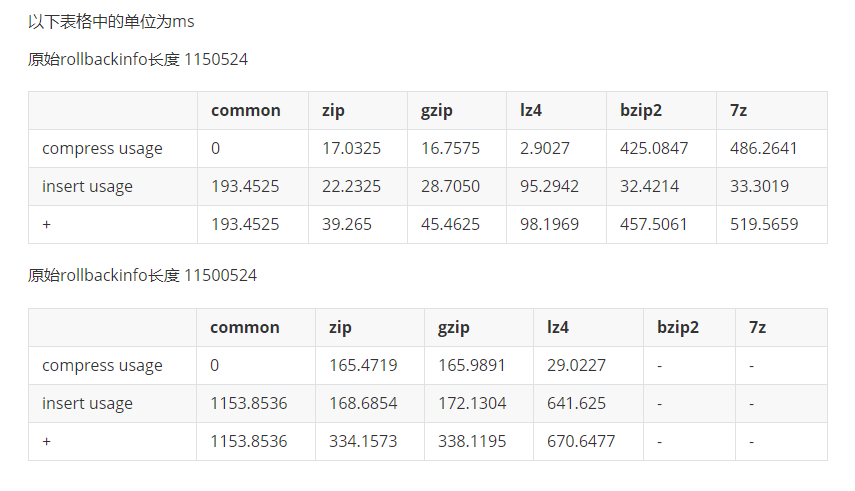Click the lz4 compress value 2.9027
This screenshot has height=491, width=855.
(x=545, y=149)
